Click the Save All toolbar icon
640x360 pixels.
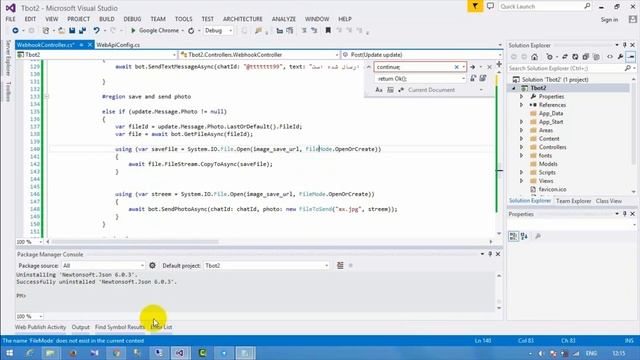(x=82, y=31)
